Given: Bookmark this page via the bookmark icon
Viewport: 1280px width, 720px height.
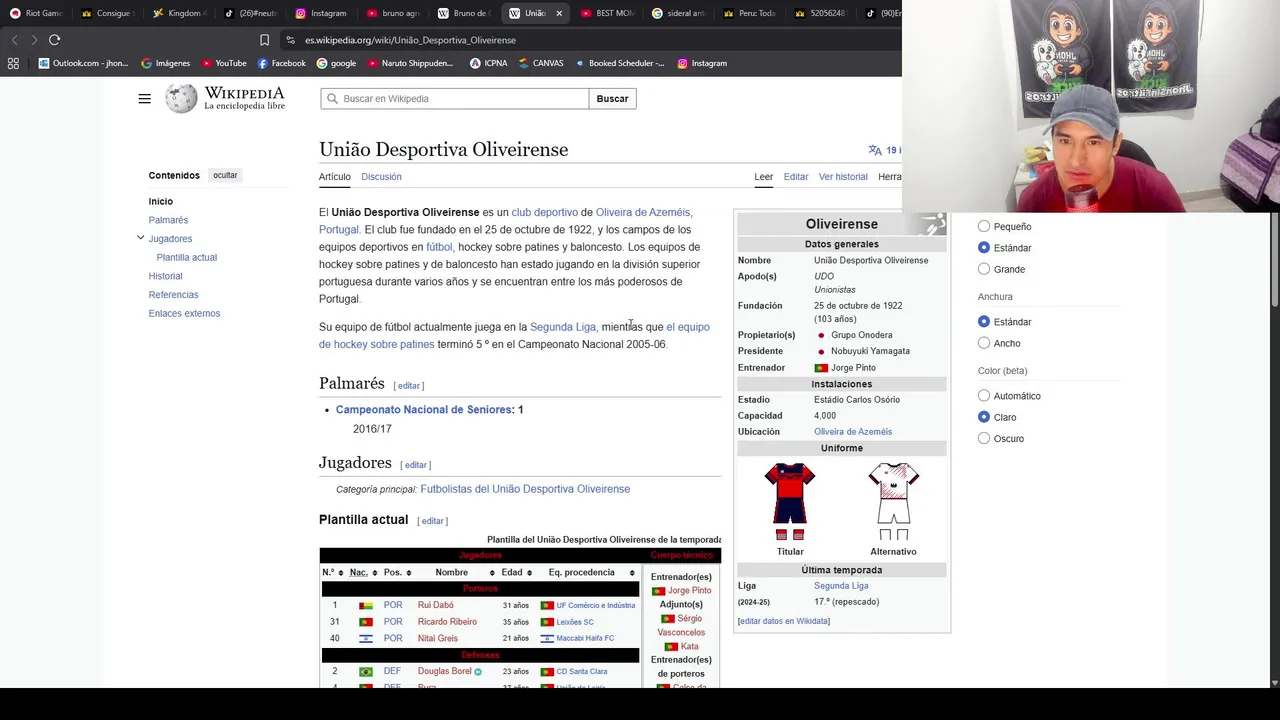Looking at the screenshot, I should coord(264,40).
